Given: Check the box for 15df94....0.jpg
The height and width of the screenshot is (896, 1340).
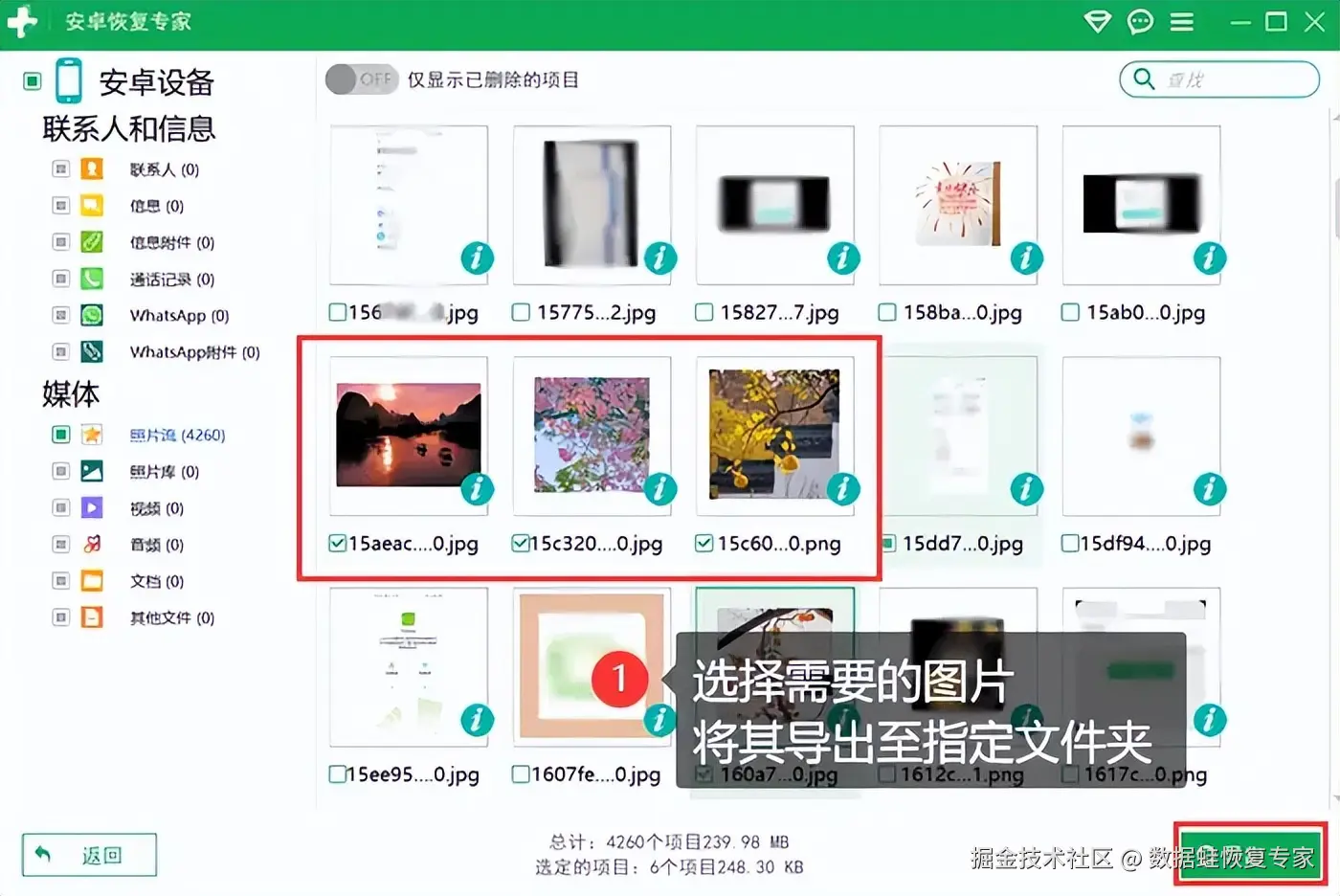Looking at the screenshot, I should click(1070, 544).
